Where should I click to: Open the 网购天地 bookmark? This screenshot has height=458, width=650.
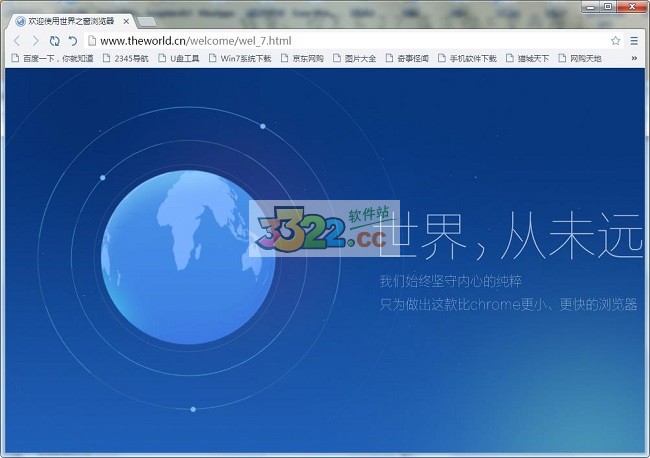coord(580,58)
